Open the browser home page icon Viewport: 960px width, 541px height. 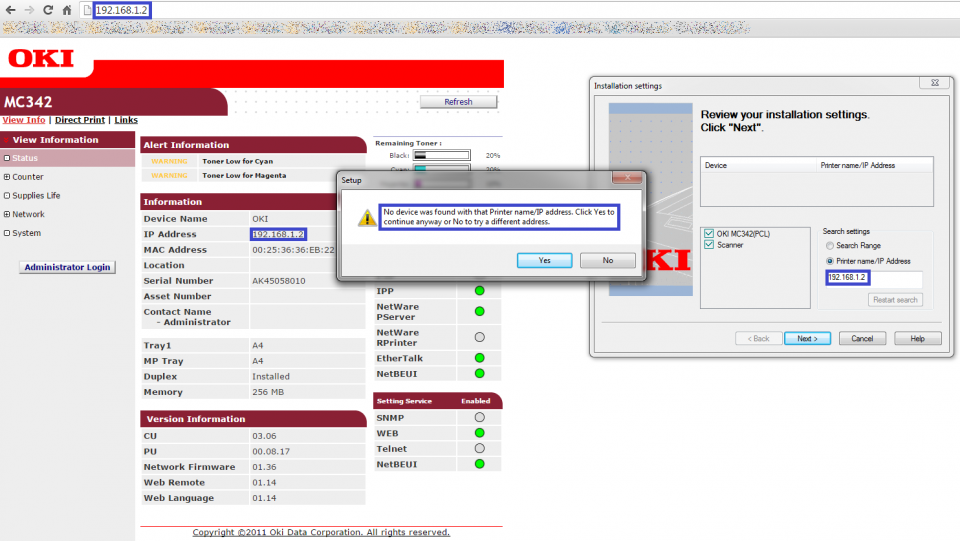67,10
